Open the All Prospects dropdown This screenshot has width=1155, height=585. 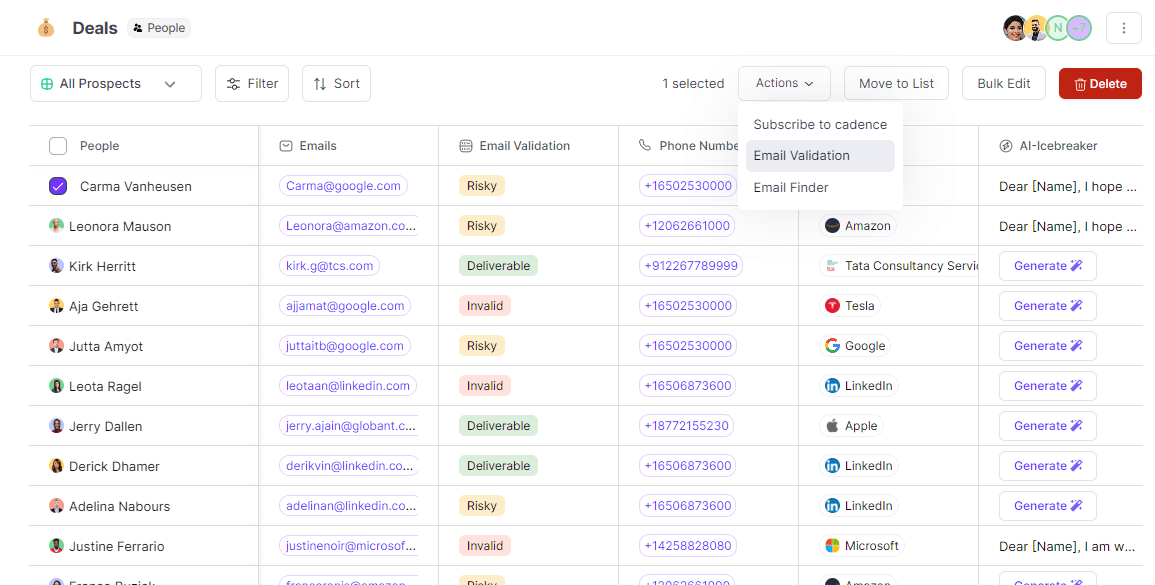coord(170,84)
